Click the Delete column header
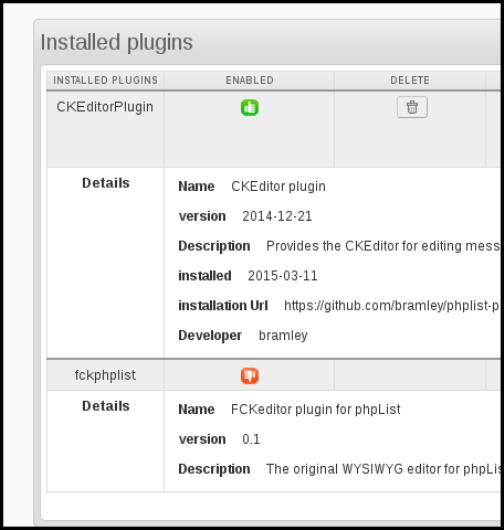504x530 pixels. click(410, 80)
